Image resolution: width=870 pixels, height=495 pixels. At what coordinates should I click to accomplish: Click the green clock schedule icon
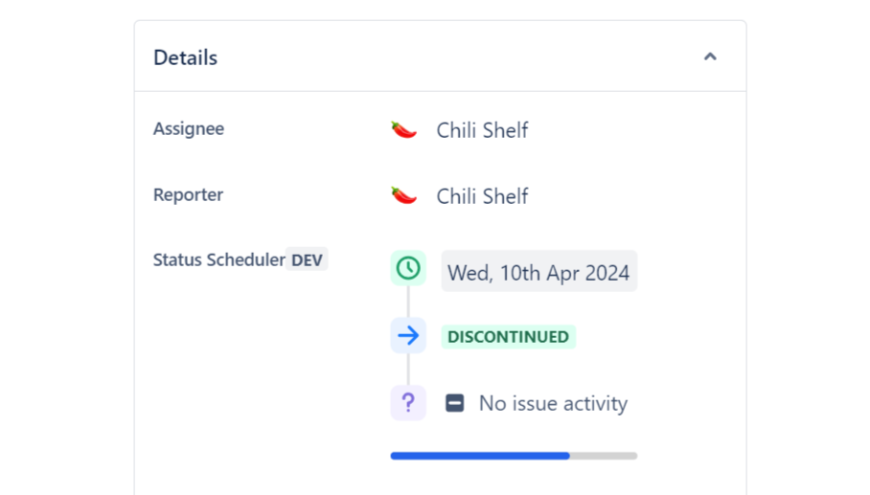(408, 269)
